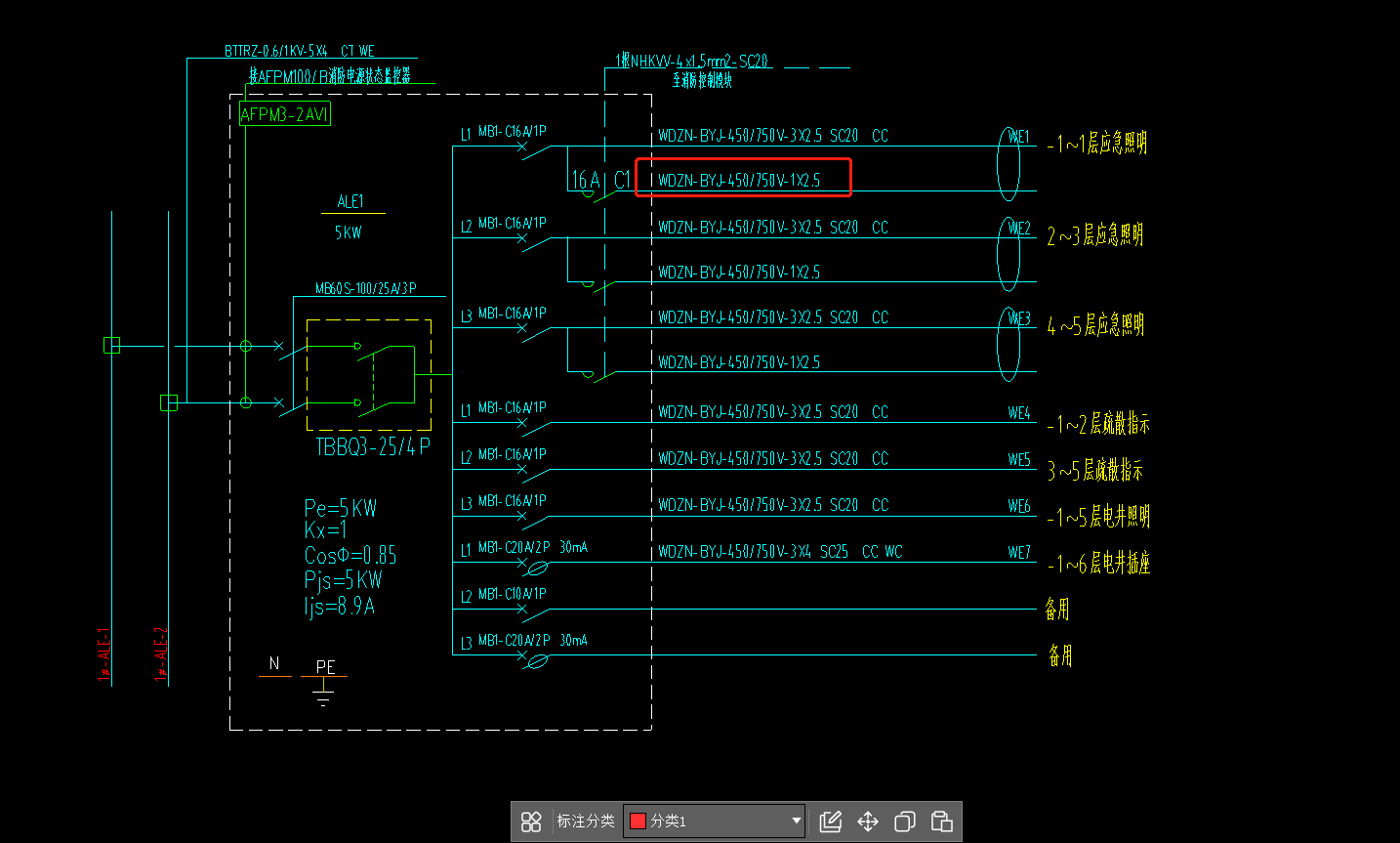Select the 1根NHKVV-4x1.5mm2-SC20 cable note

pyautogui.click(x=691, y=61)
